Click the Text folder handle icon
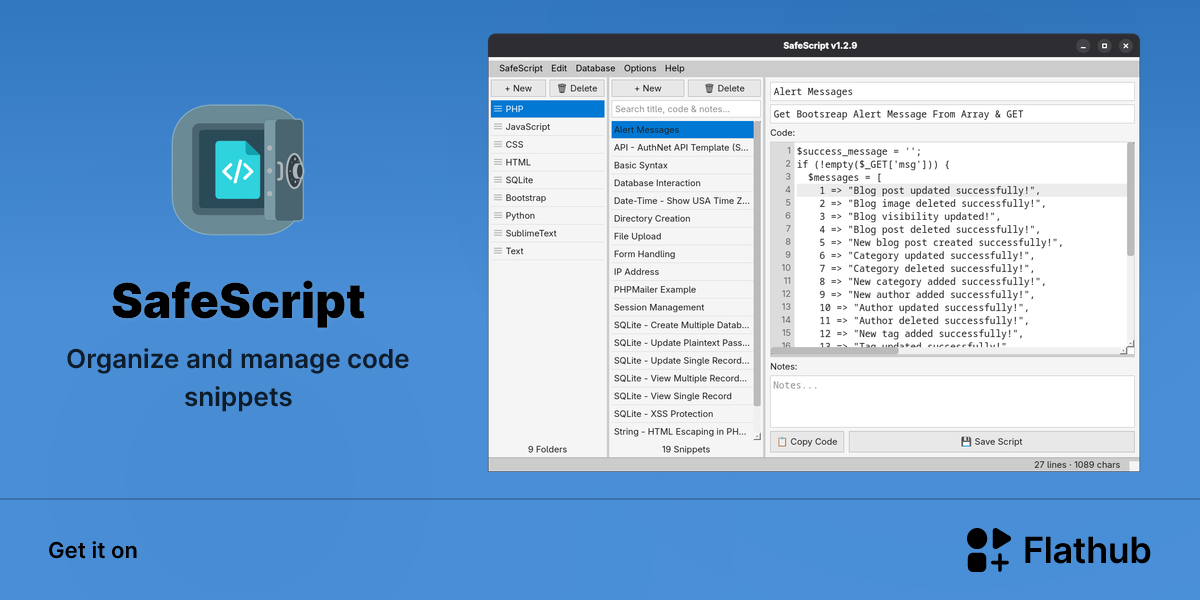Viewport: 1200px width, 600px height. (498, 251)
